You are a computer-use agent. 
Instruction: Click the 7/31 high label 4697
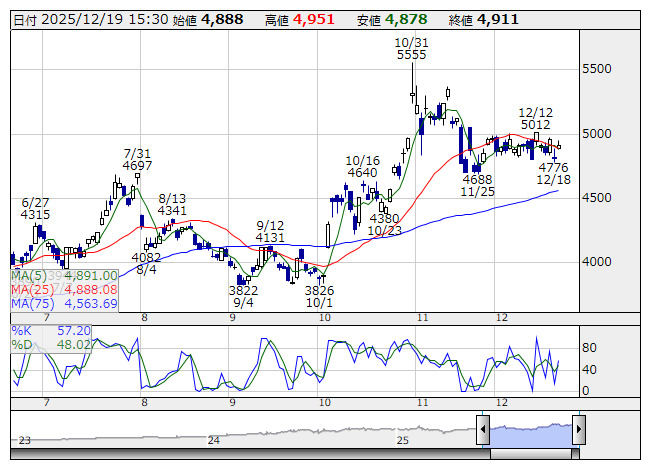pyautogui.click(x=137, y=165)
